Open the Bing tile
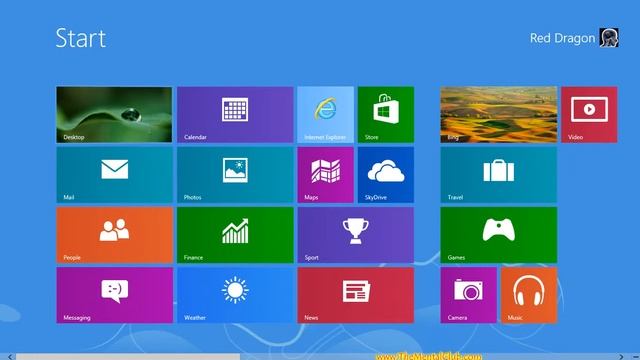Screen dimensions: 640x360 point(498,114)
